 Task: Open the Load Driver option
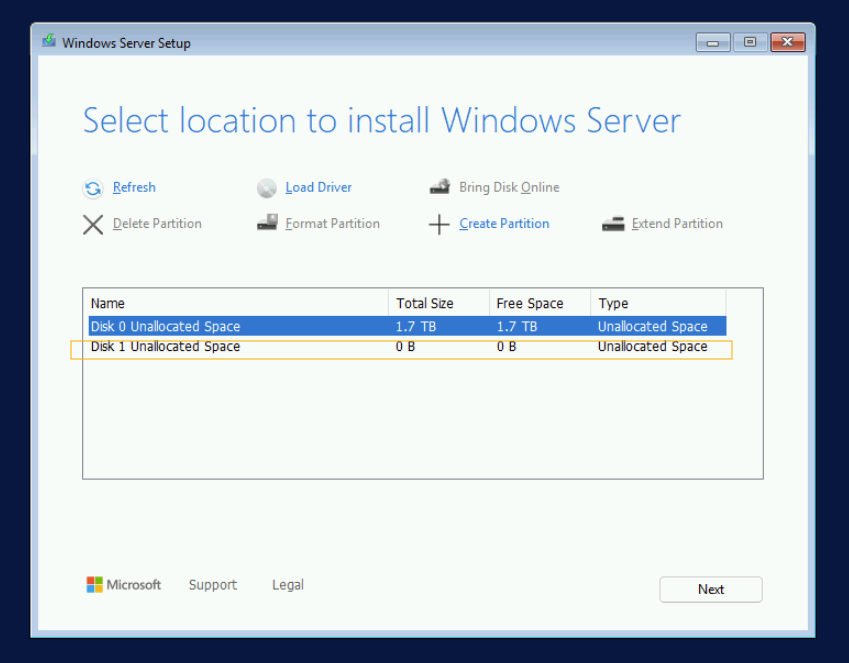point(318,187)
